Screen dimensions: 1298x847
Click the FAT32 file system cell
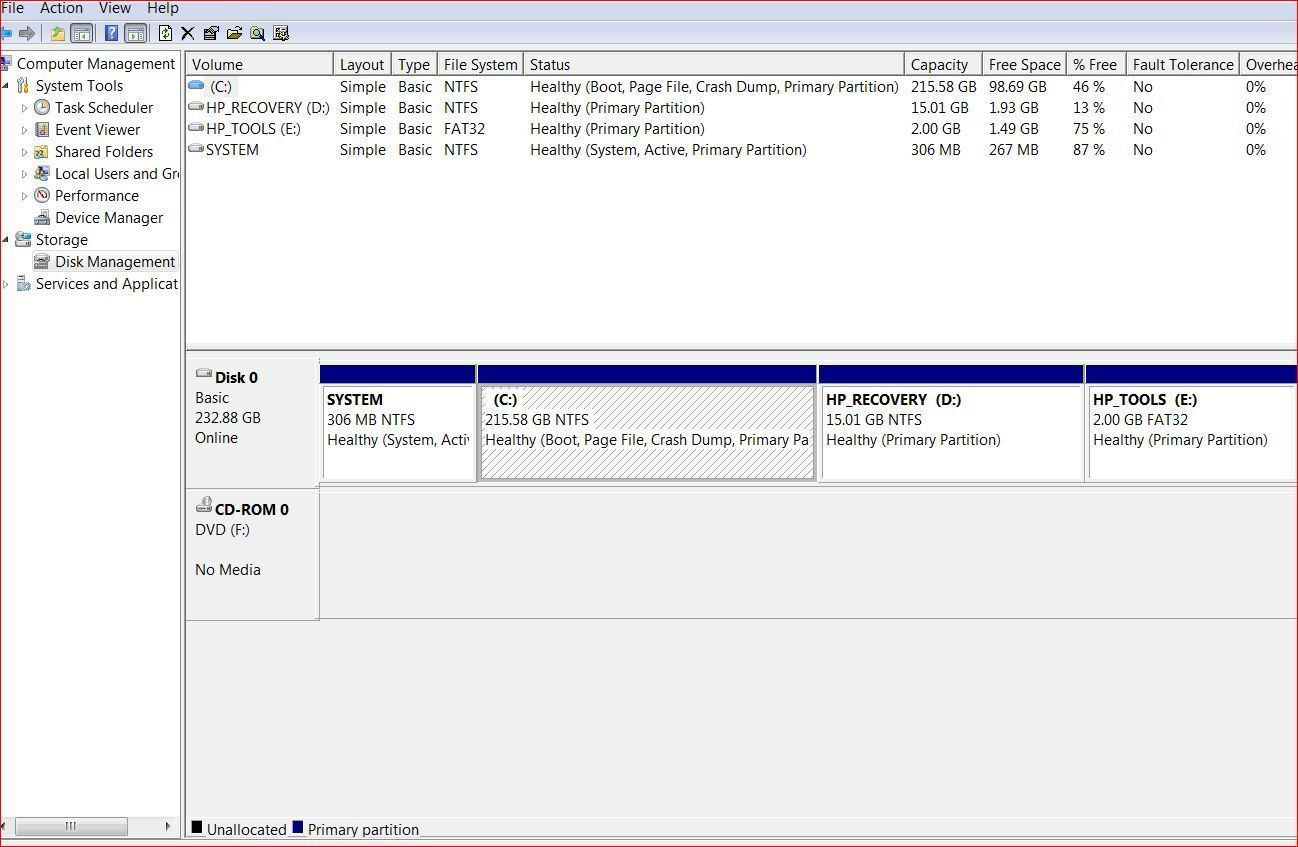coord(464,129)
